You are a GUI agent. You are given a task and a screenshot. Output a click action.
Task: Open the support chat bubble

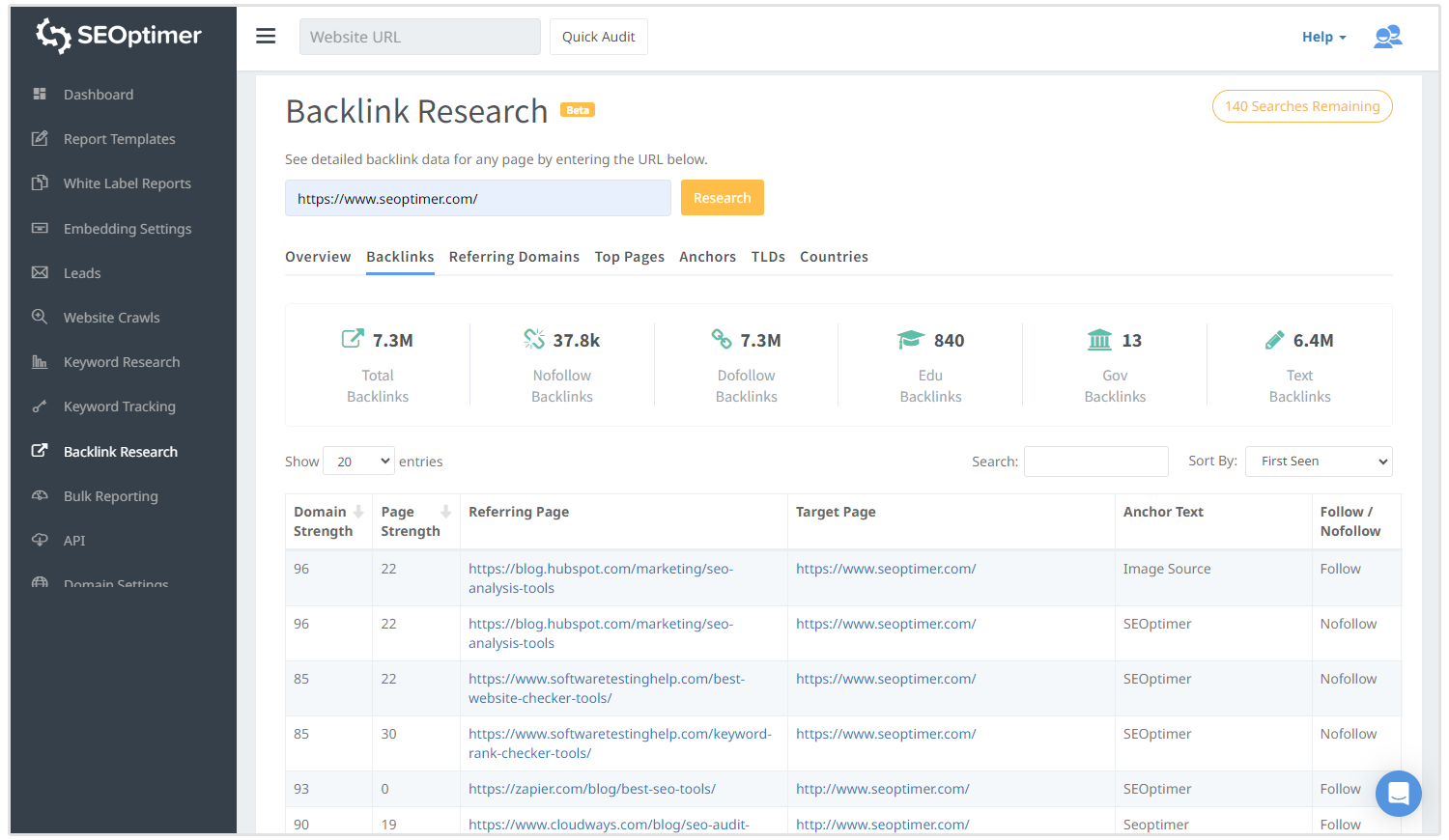[1398, 793]
